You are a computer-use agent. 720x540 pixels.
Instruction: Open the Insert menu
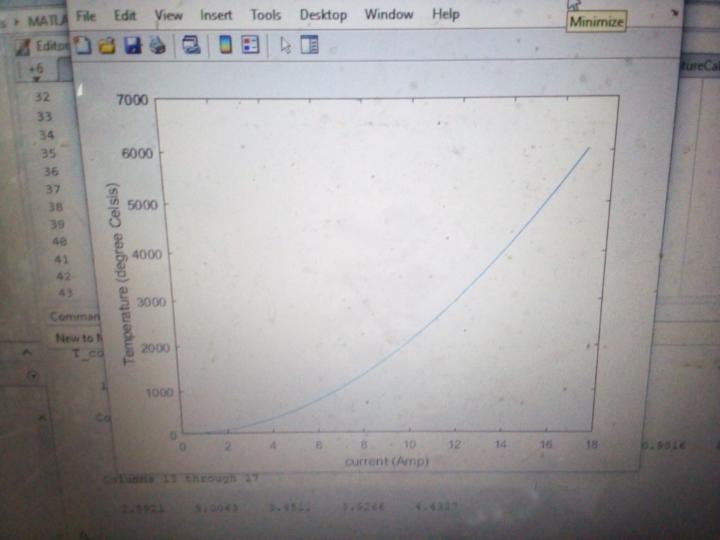tap(216, 15)
